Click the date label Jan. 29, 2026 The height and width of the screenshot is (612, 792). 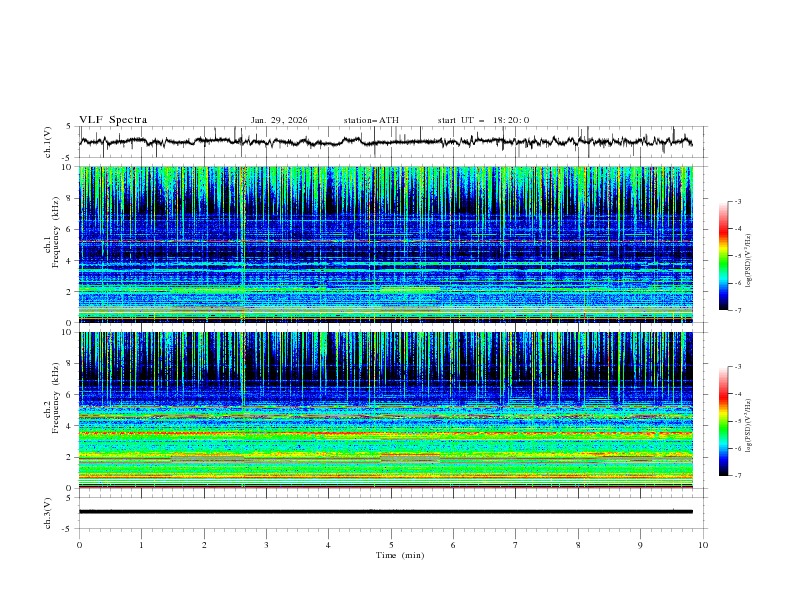click(279, 120)
